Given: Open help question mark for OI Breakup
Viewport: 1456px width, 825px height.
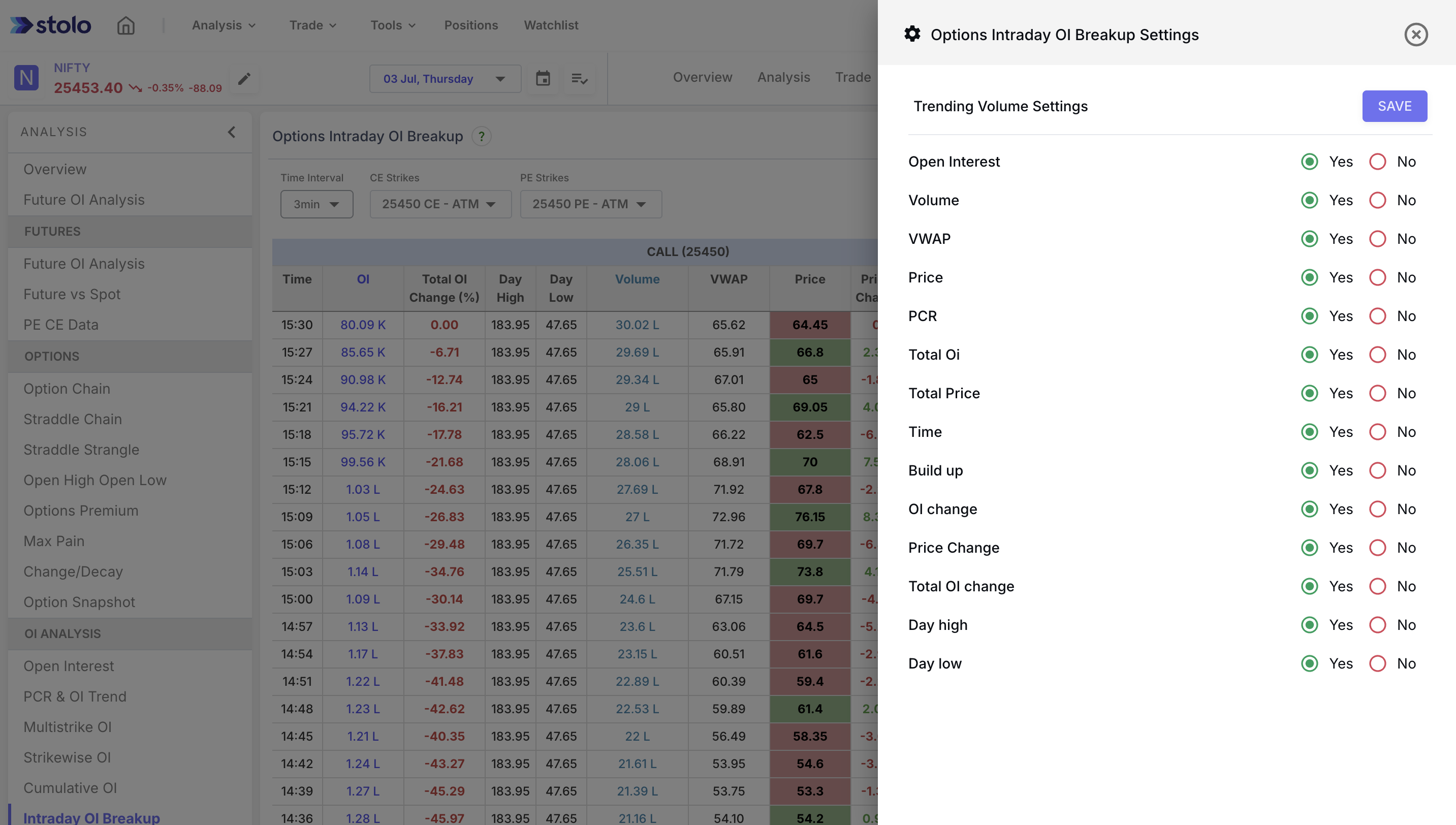Looking at the screenshot, I should click(x=481, y=136).
